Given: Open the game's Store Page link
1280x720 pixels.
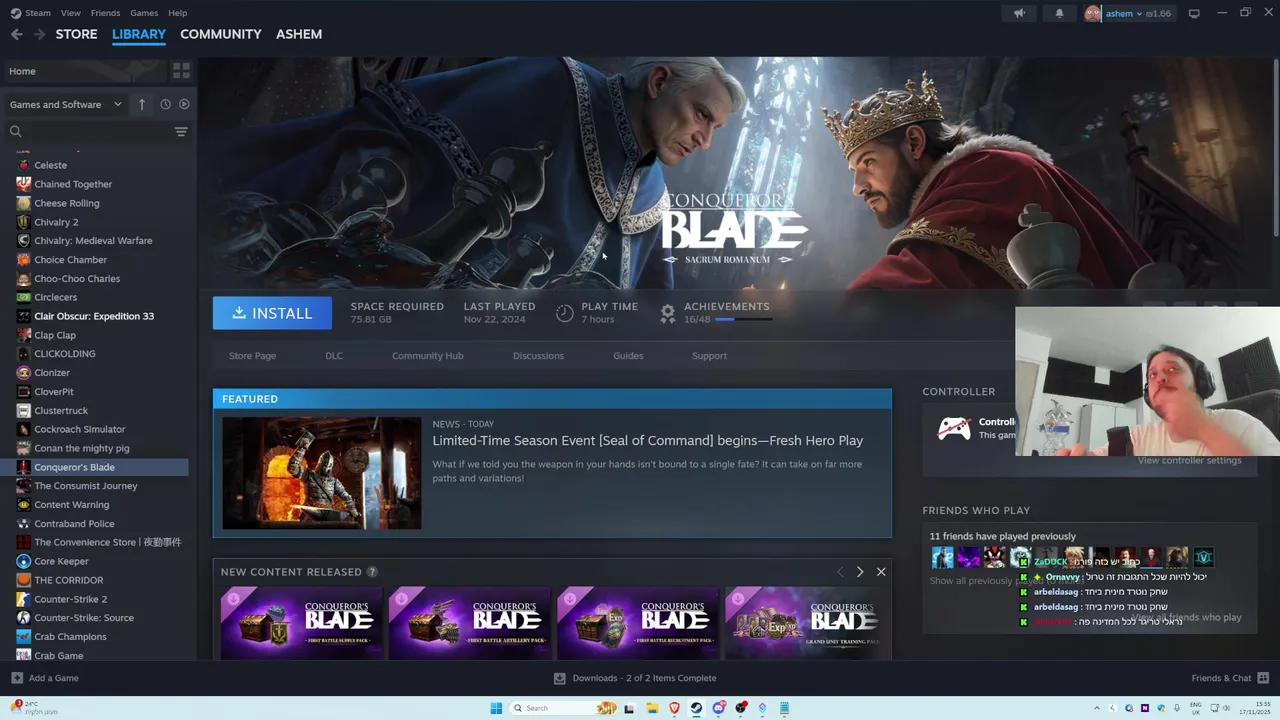Looking at the screenshot, I should click(x=252, y=356).
